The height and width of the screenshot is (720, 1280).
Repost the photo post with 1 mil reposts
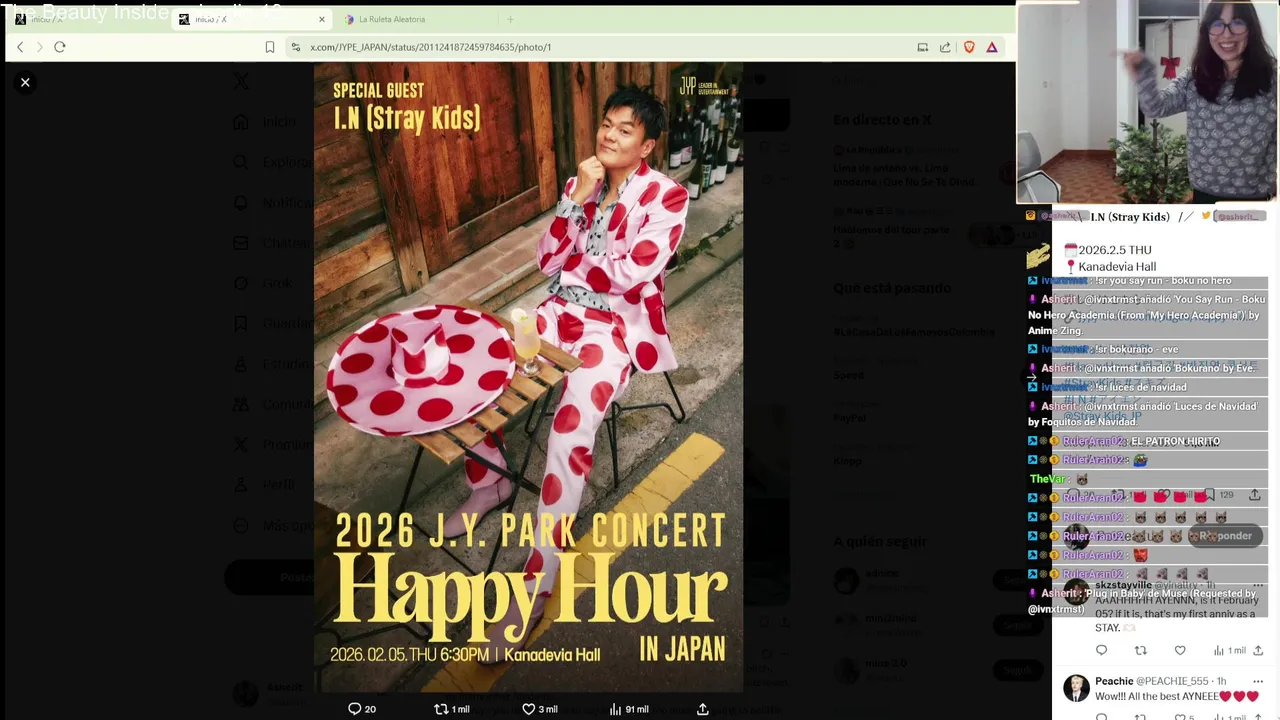[451, 709]
